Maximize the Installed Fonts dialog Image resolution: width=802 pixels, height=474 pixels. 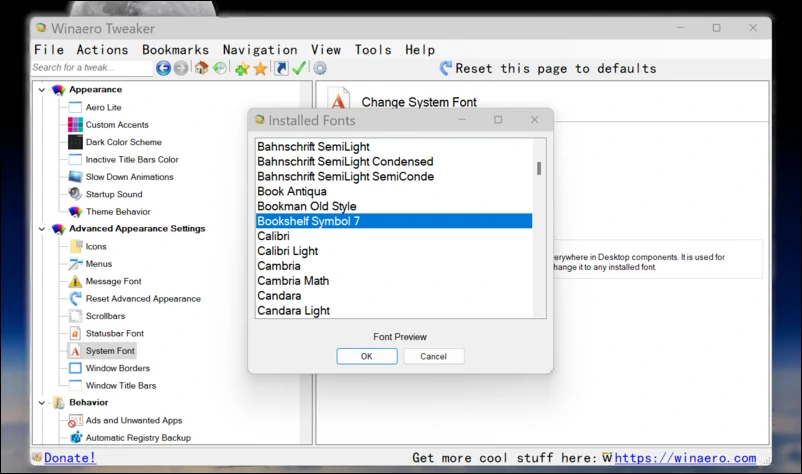pyautogui.click(x=498, y=120)
